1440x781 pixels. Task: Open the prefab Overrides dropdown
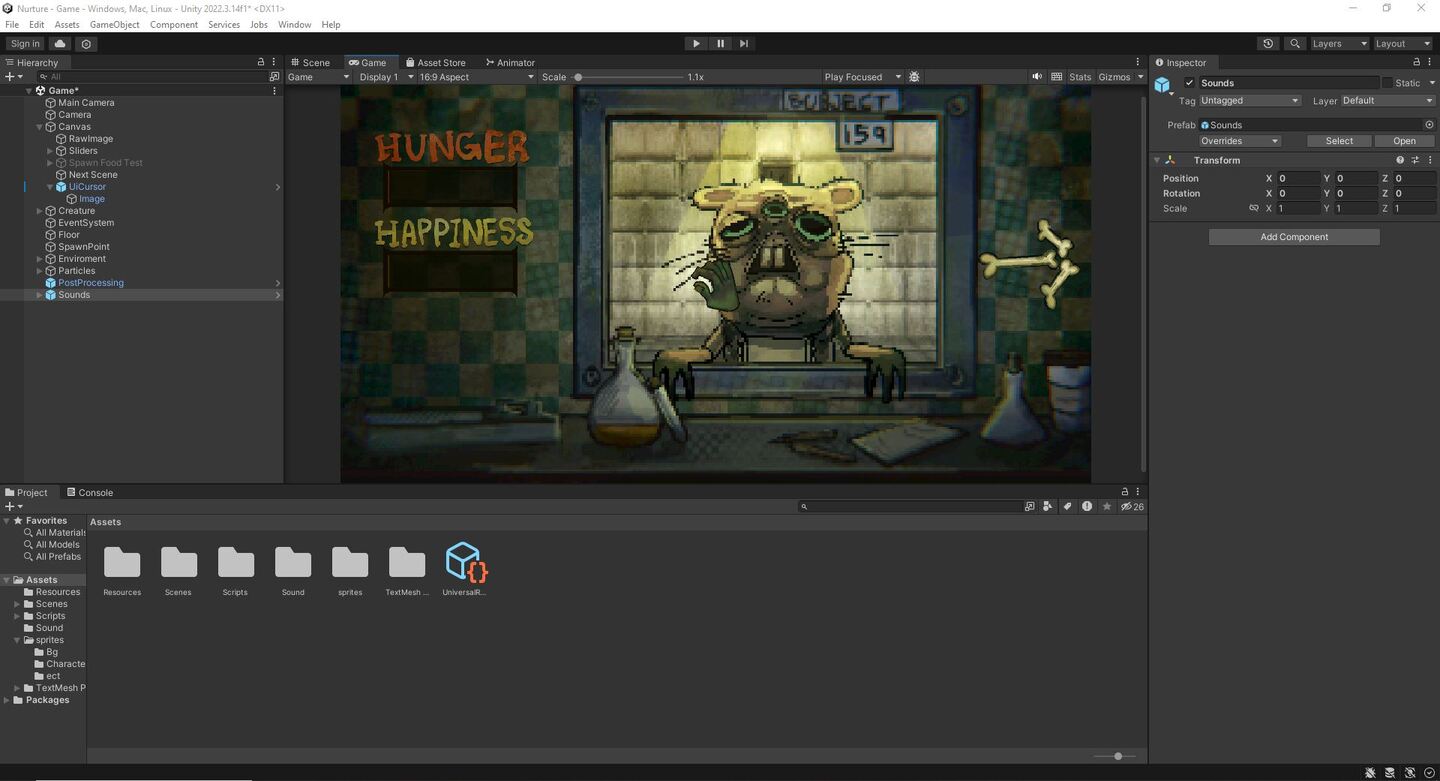(x=1240, y=141)
